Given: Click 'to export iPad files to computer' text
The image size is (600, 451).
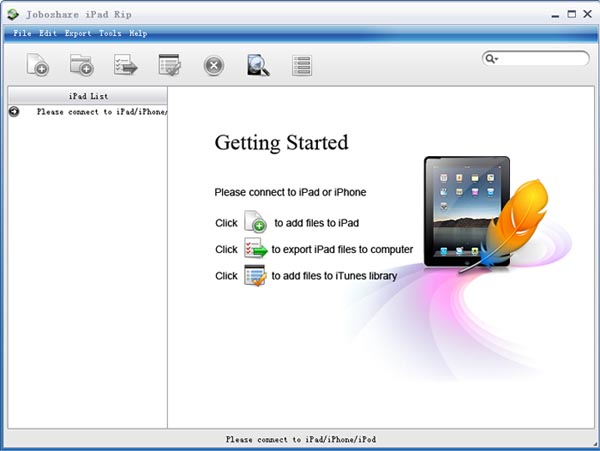Looking at the screenshot, I should pyautogui.click(x=342, y=249).
